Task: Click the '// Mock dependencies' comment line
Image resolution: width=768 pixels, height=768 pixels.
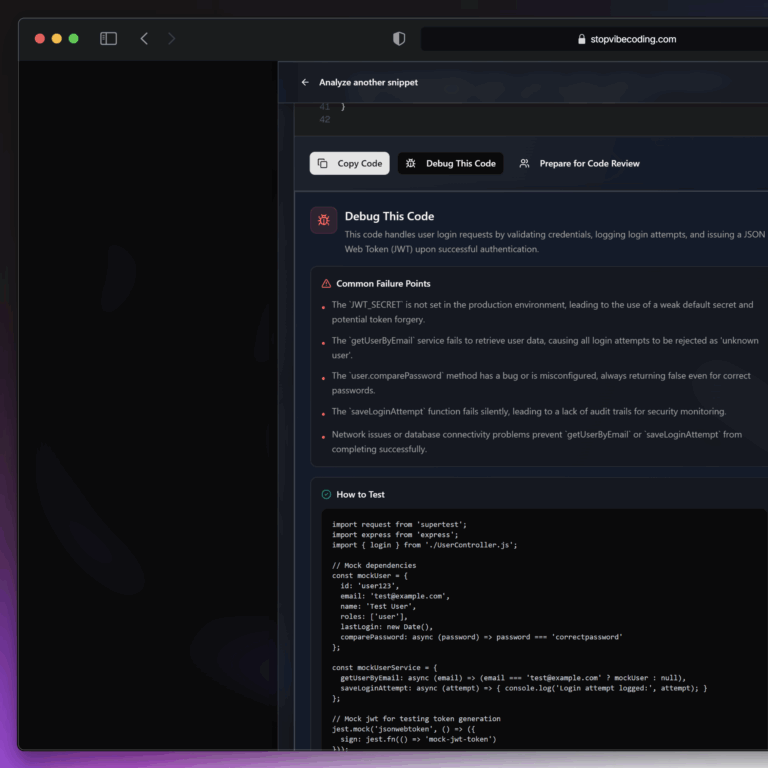Action: point(374,565)
